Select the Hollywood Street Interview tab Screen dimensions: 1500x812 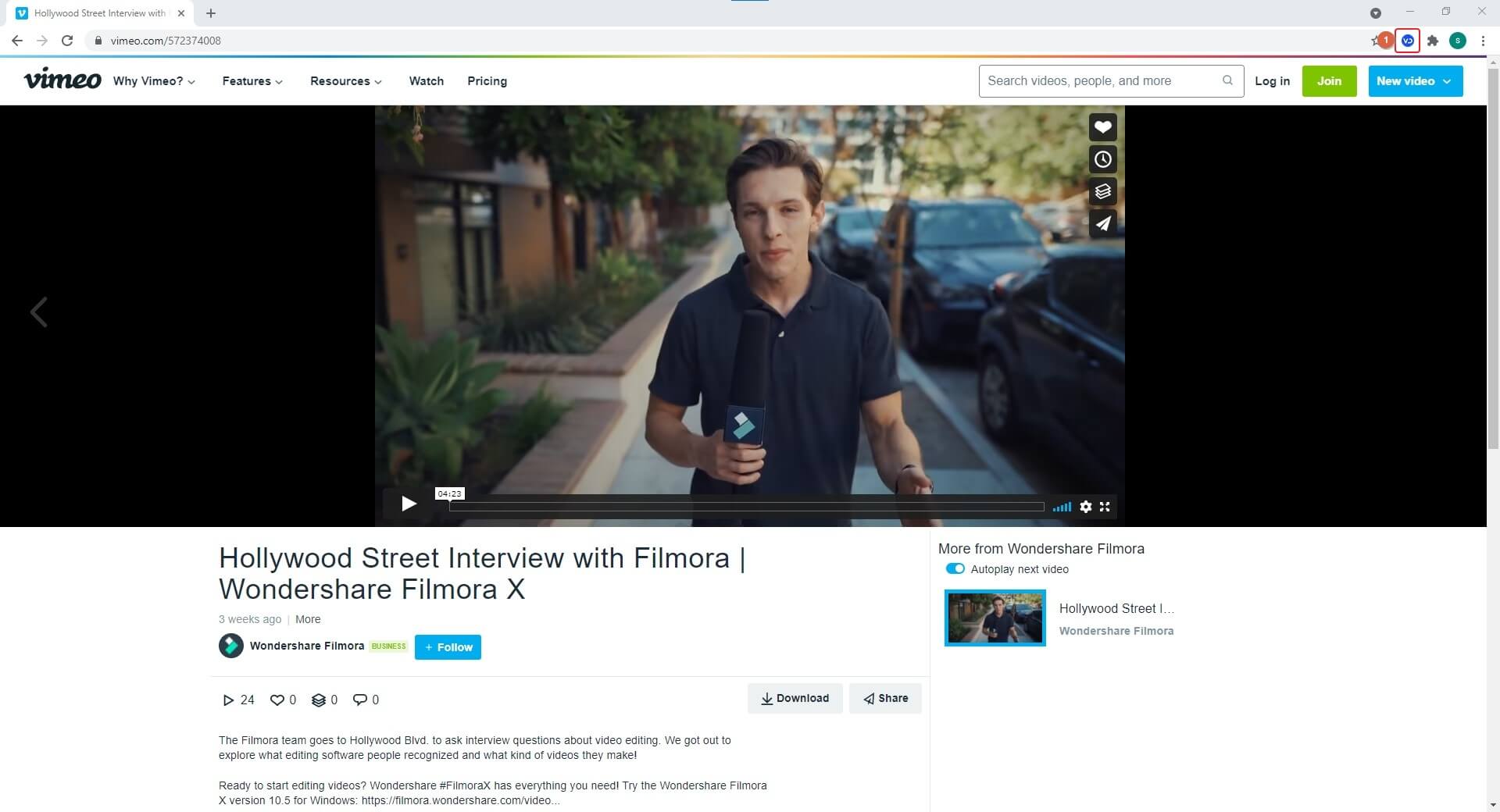tap(100, 13)
